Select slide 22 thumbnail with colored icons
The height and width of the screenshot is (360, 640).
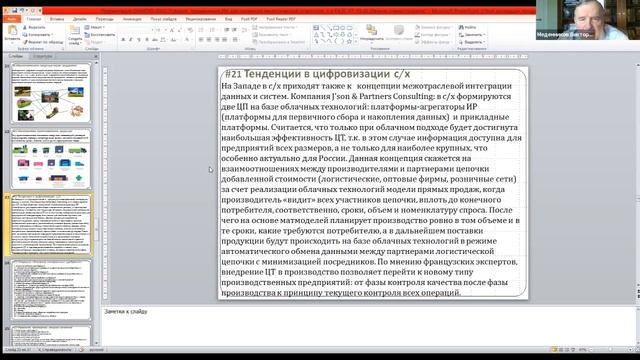click(51, 159)
